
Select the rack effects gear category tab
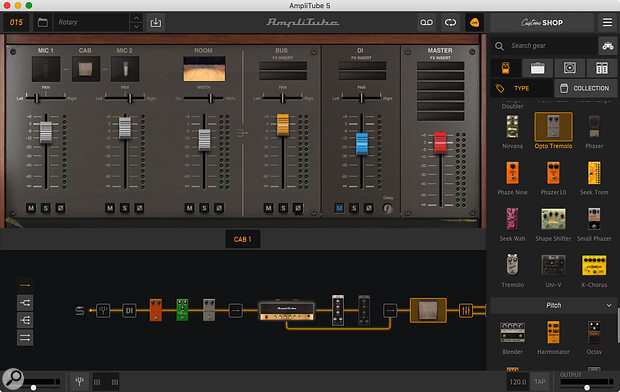pos(602,68)
